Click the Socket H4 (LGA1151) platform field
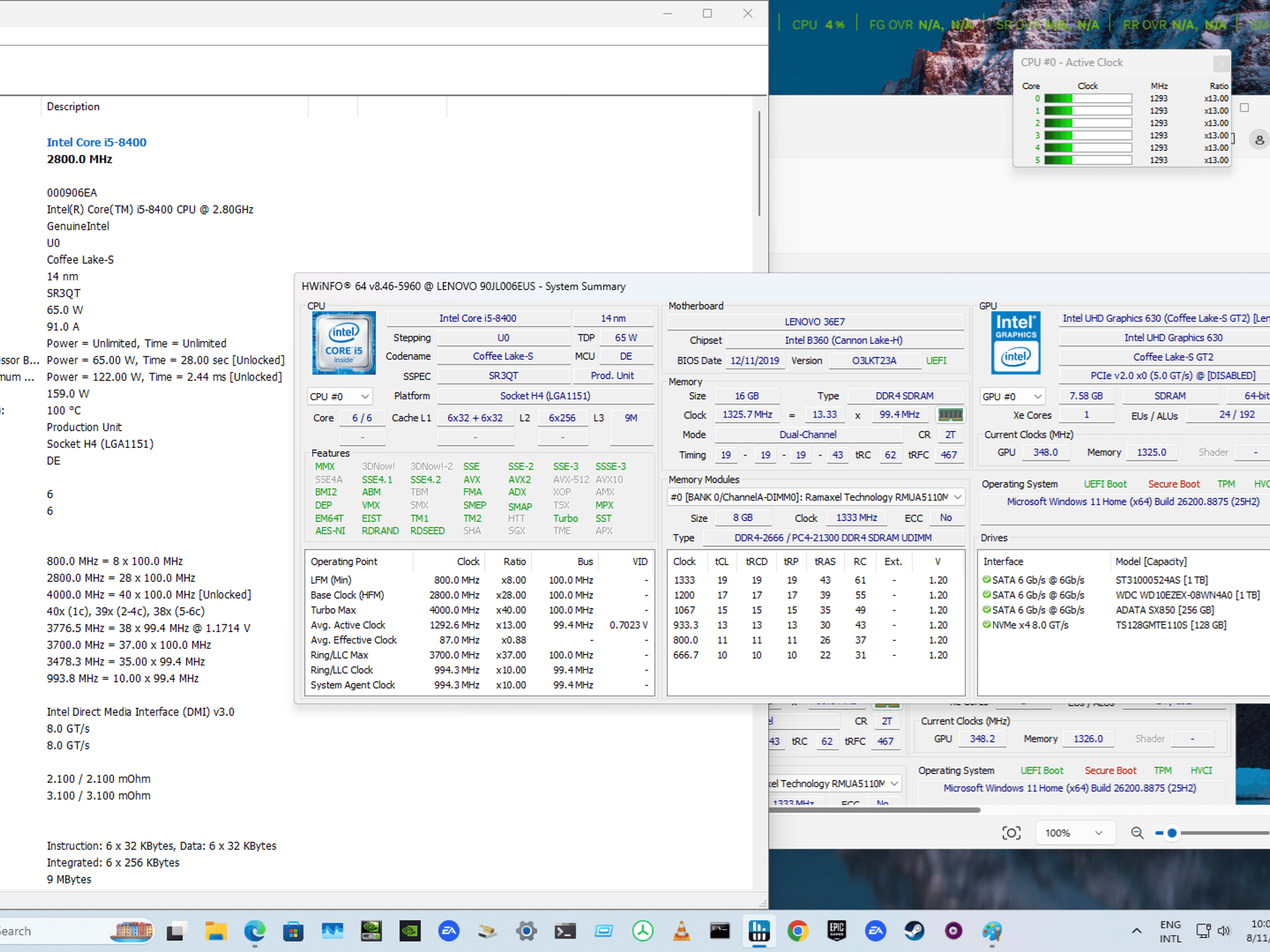The width and height of the screenshot is (1270, 952). 545,396
